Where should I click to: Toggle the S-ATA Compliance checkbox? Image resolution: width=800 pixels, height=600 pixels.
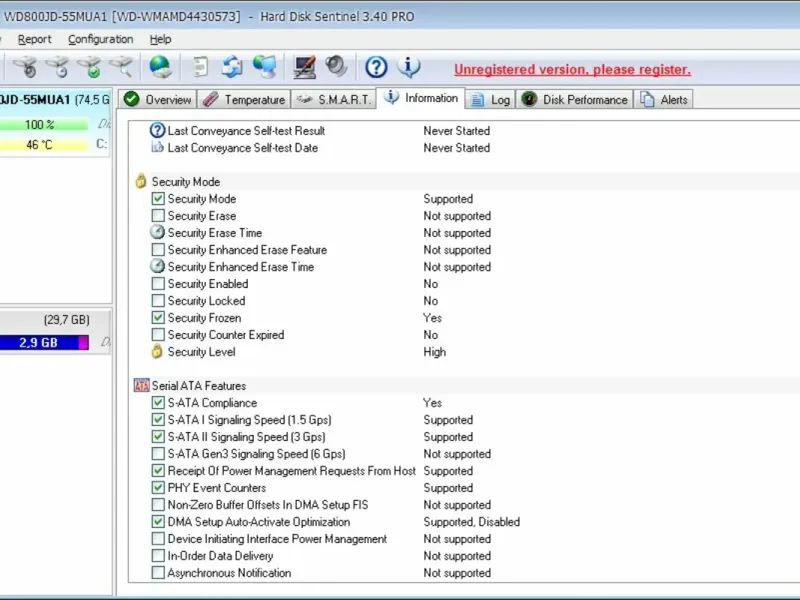click(158, 403)
